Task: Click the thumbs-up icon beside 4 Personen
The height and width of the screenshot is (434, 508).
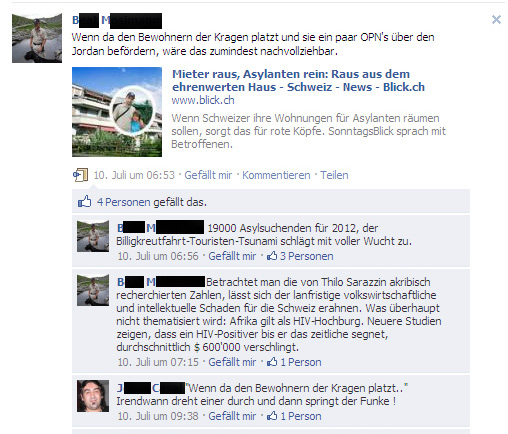Action: 84,201
